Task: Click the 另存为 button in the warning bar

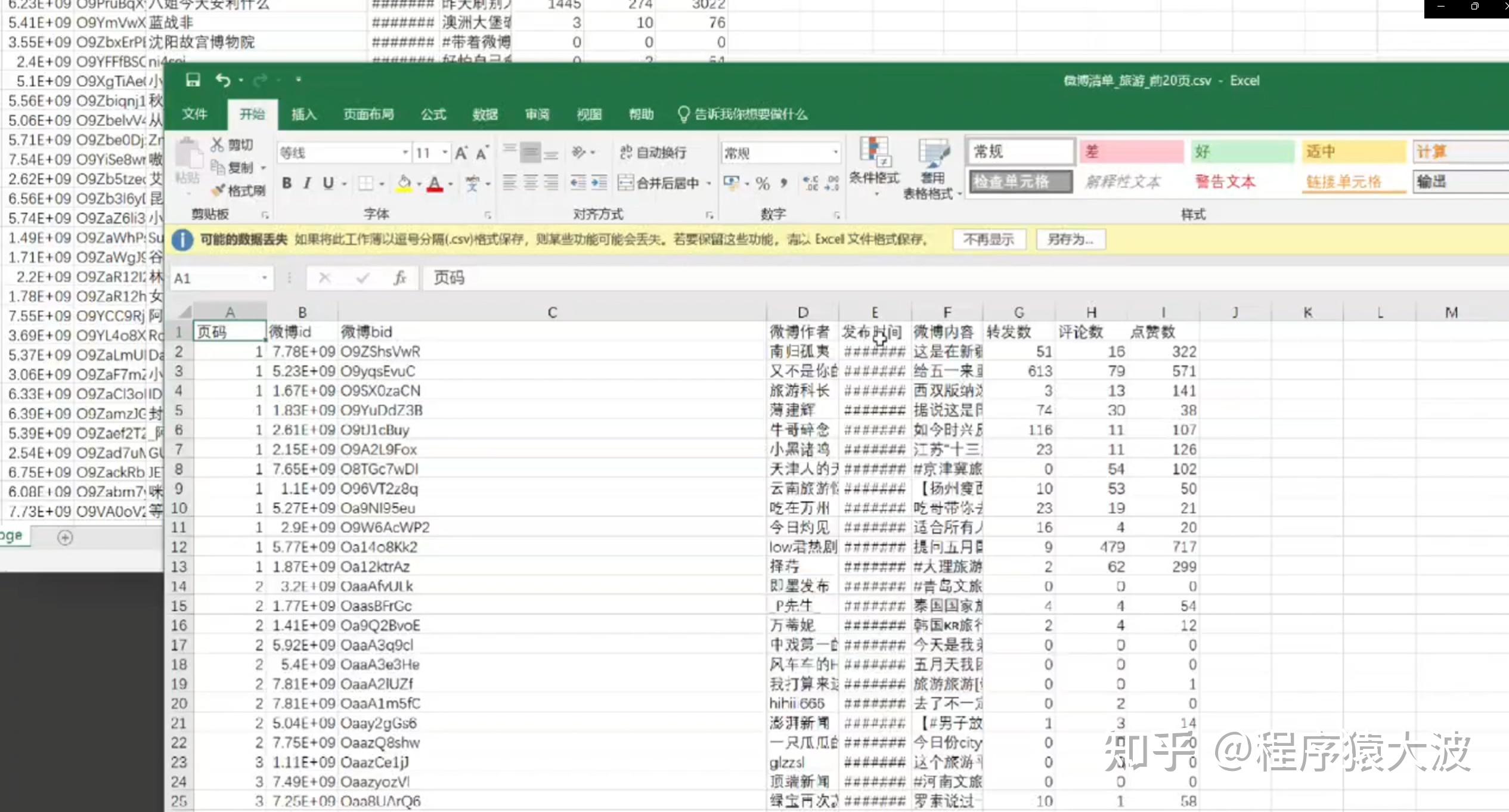Action: pos(1071,239)
